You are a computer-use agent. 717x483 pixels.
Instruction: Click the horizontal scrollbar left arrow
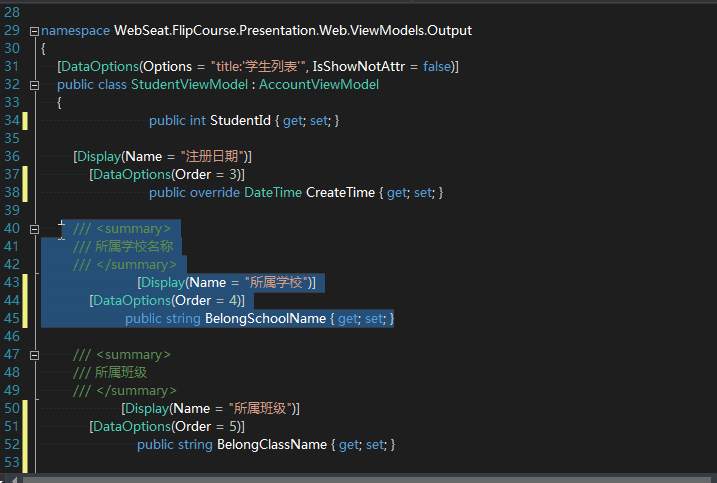click(x=14, y=480)
